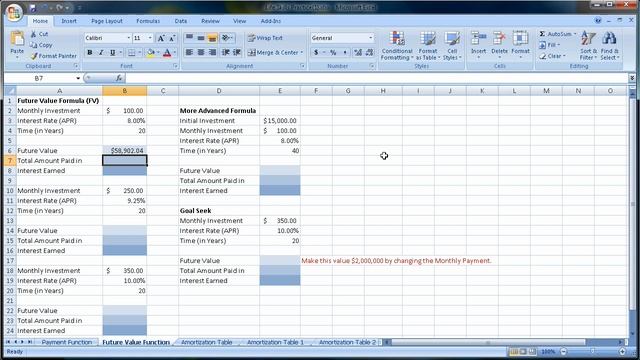Open Conditional Formatting
Screen dimensions: 640x360
coord(397,46)
